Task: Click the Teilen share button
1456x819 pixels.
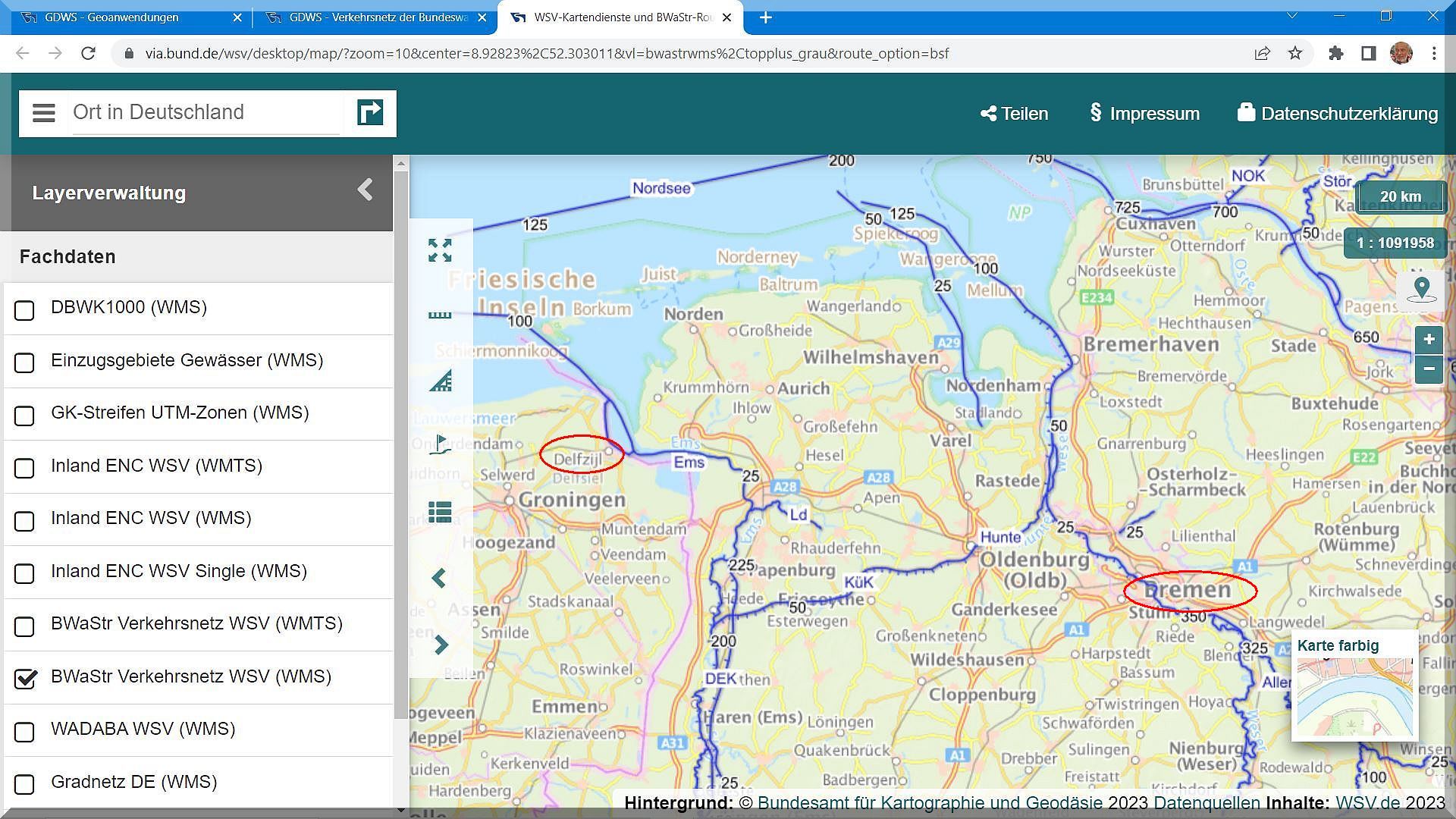Action: point(1014,114)
